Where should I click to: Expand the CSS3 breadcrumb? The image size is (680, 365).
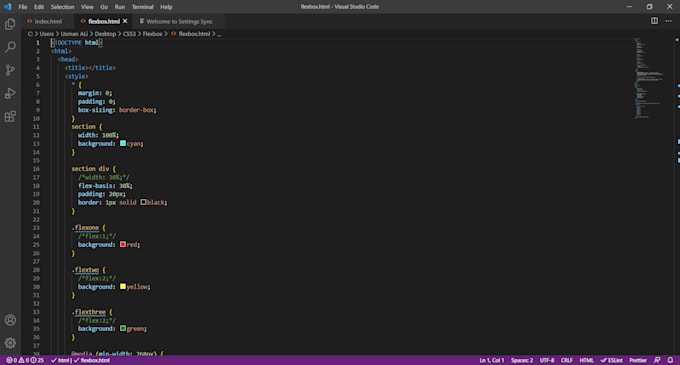click(x=129, y=34)
